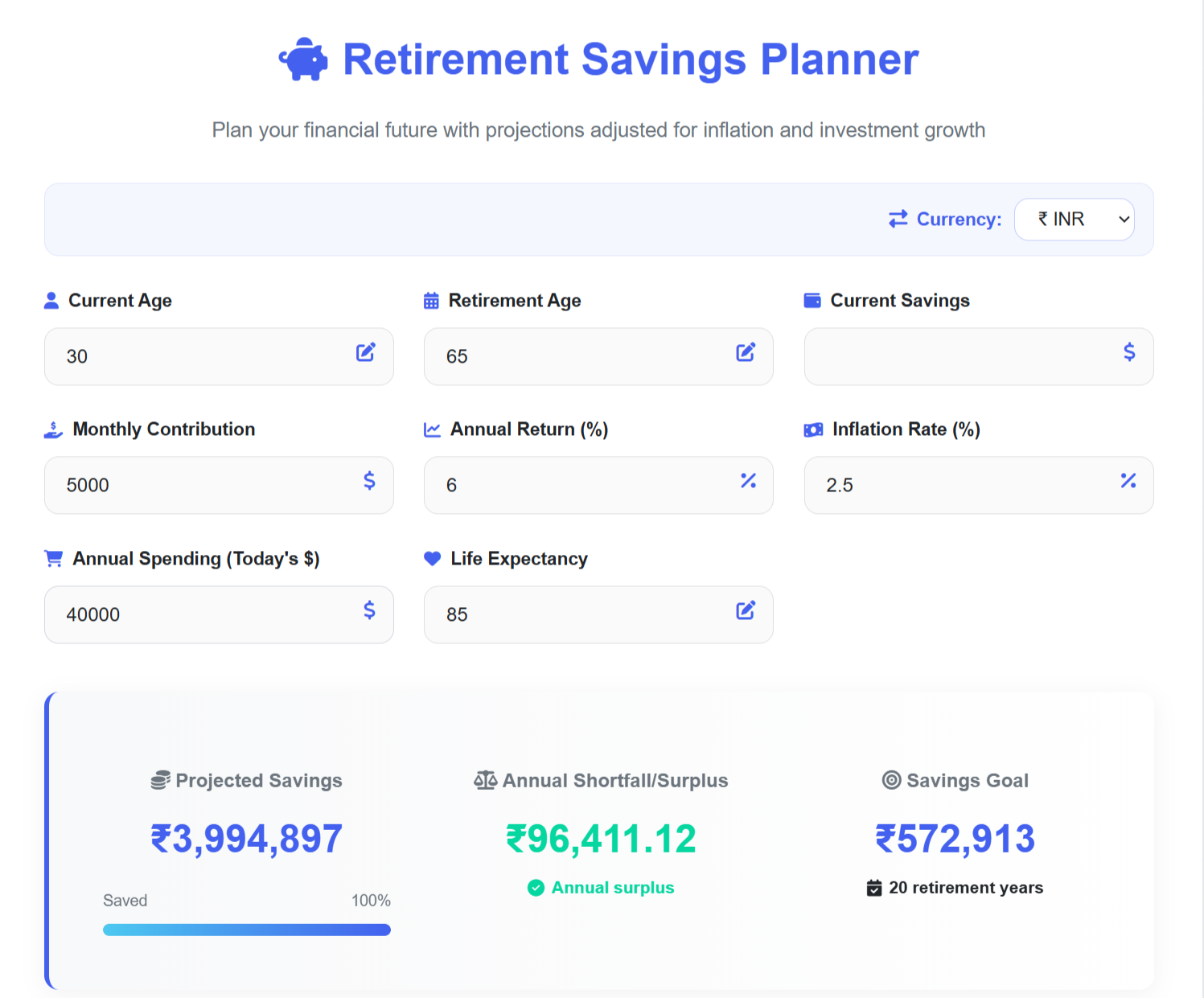Click the dropdown chevron on the INR selector
Screen dimensions: 1204x998
click(1123, 219)
